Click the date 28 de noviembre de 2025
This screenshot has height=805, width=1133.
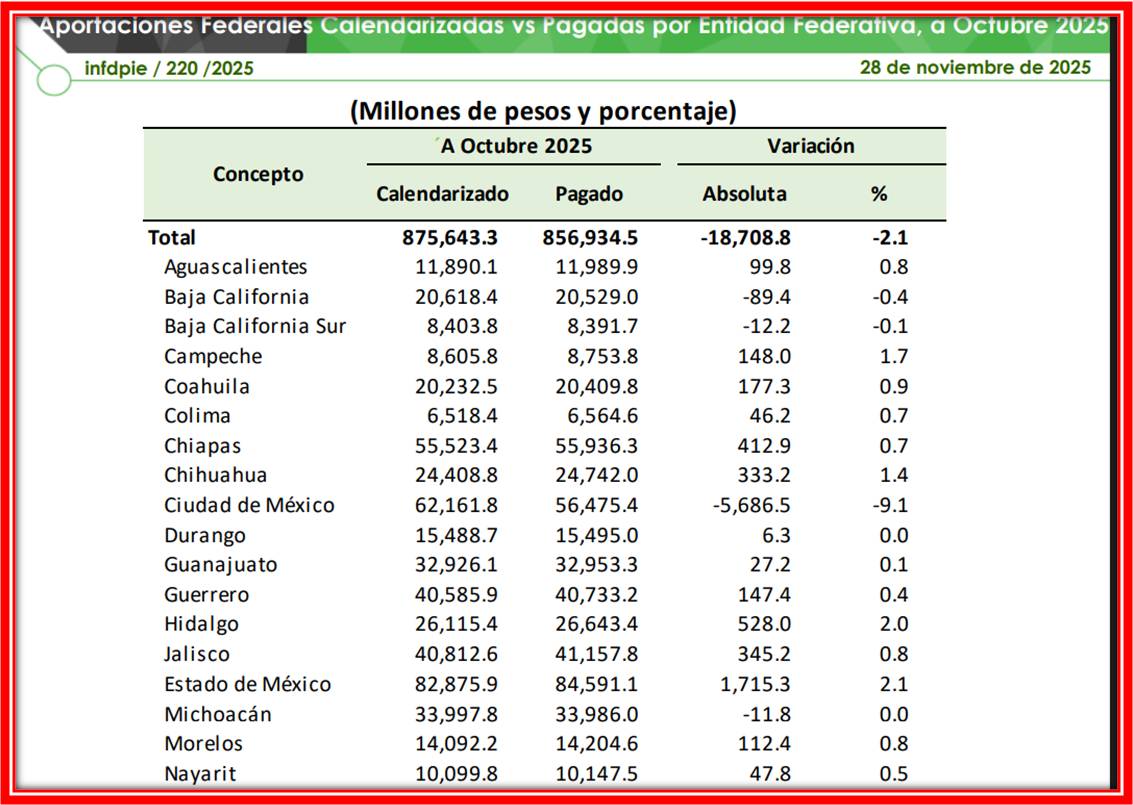[x=974, y=67]
